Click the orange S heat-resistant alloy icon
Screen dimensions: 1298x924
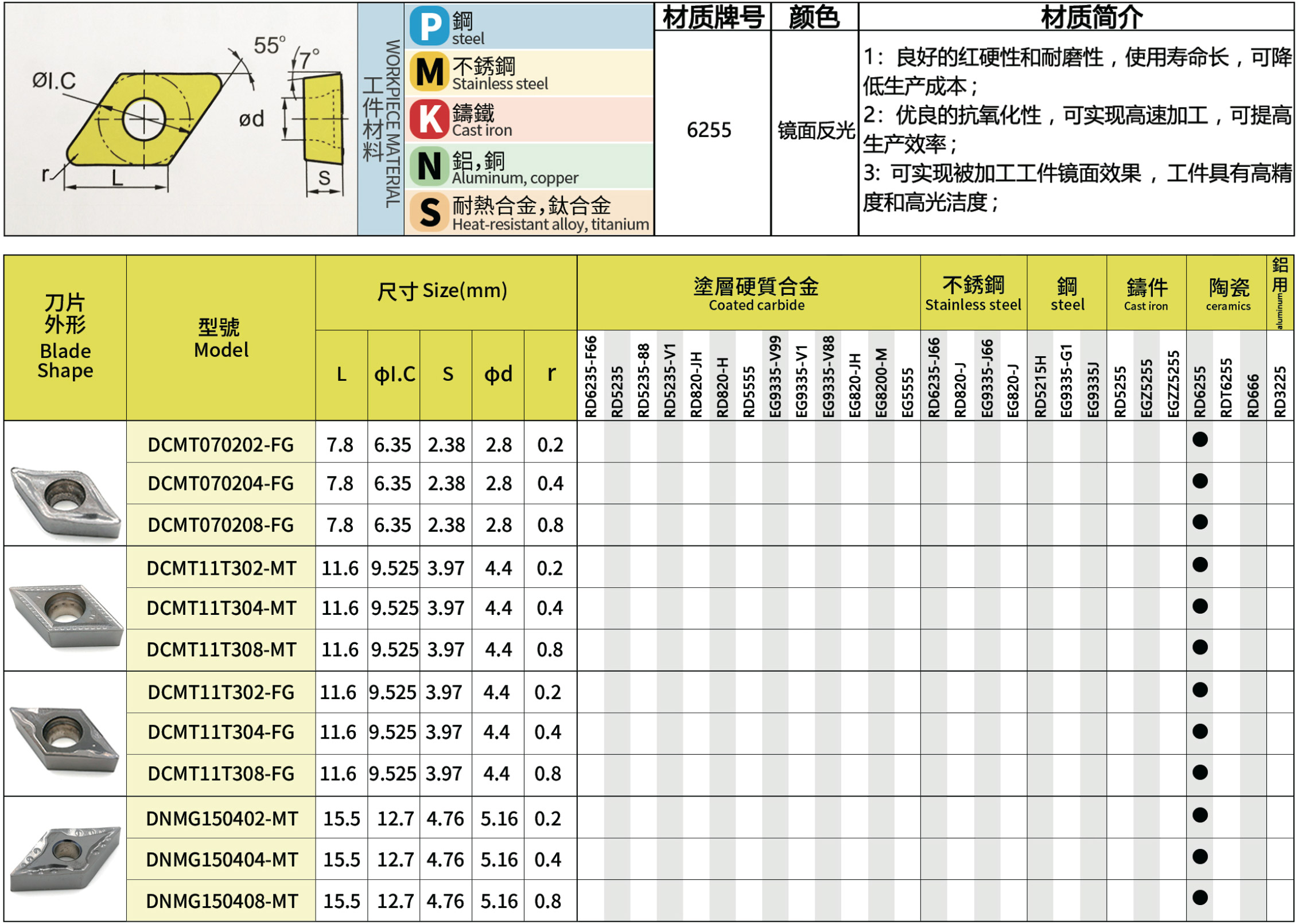pyautogui.click(x=429, y=212)
